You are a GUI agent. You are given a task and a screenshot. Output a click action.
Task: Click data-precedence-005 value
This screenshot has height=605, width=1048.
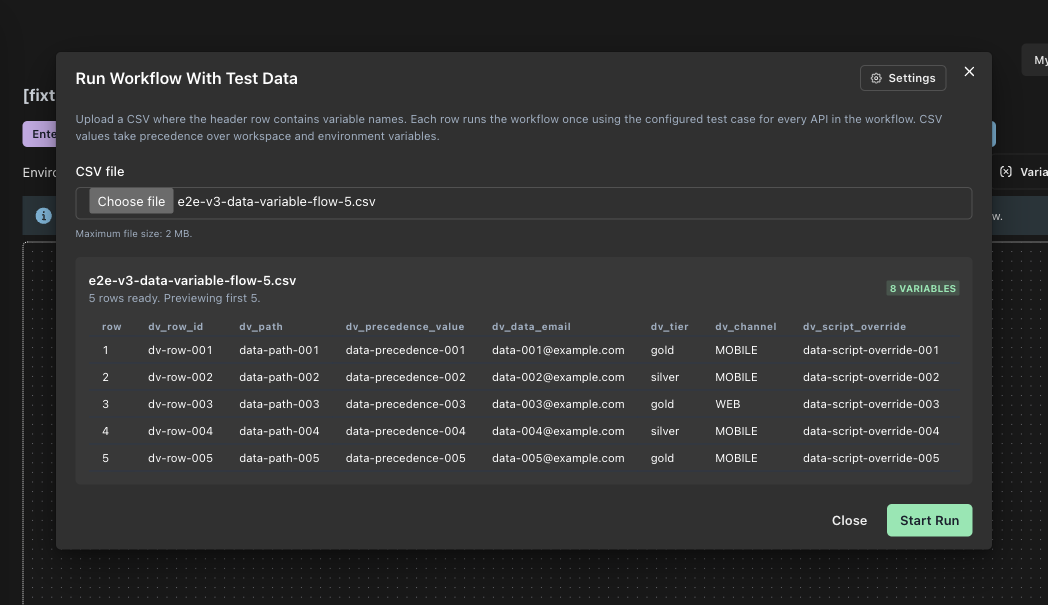click(x=405, y=458)
